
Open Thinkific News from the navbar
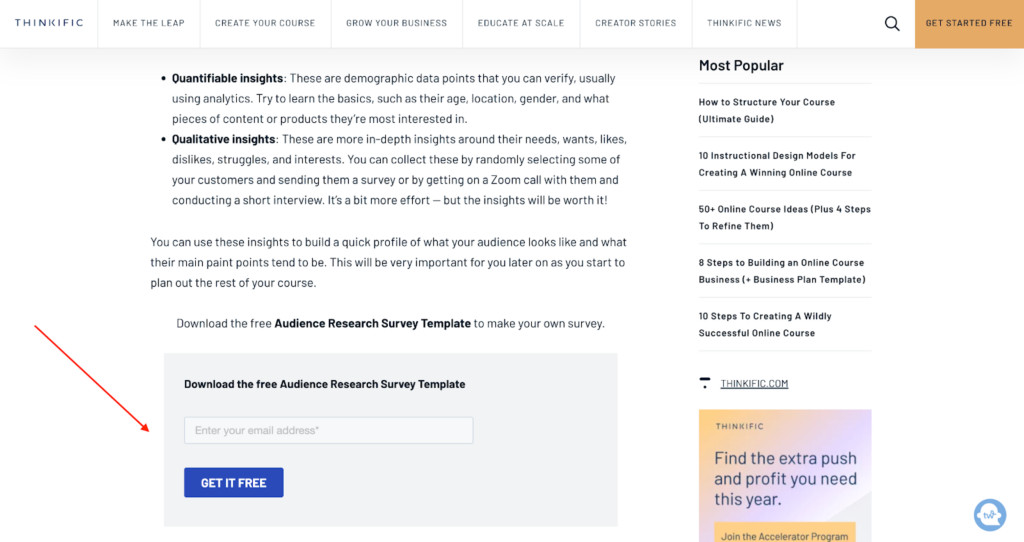(744, 23)
